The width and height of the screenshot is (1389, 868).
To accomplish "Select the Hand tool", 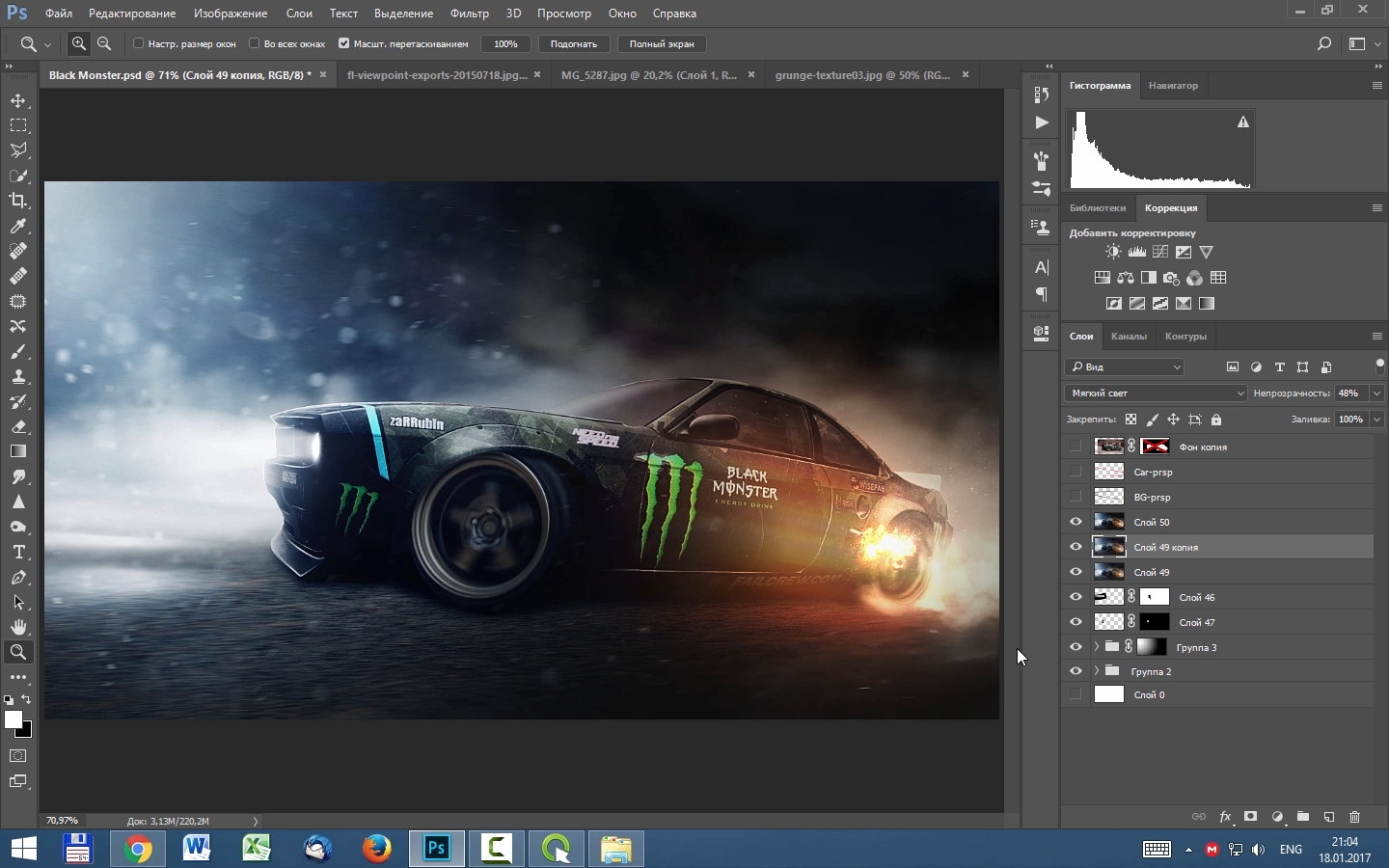I will click(x=18, y=627).
